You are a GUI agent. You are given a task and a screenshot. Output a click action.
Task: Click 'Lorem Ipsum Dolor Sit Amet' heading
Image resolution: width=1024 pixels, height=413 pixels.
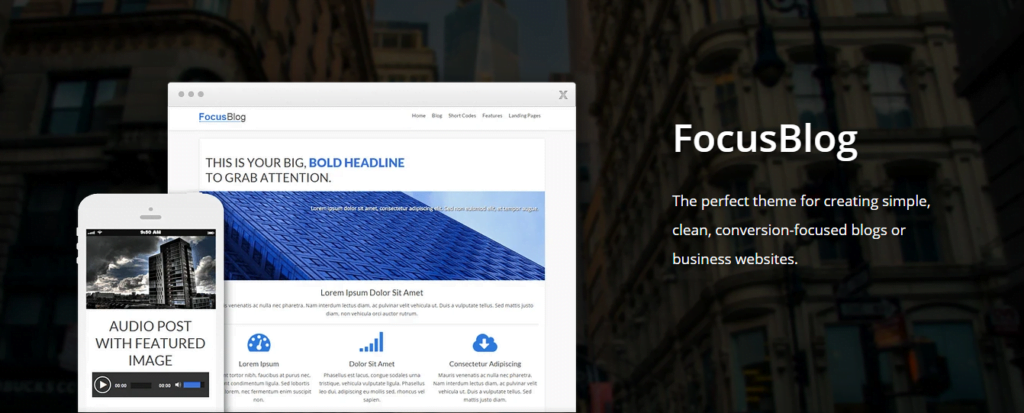pos(372,293)
